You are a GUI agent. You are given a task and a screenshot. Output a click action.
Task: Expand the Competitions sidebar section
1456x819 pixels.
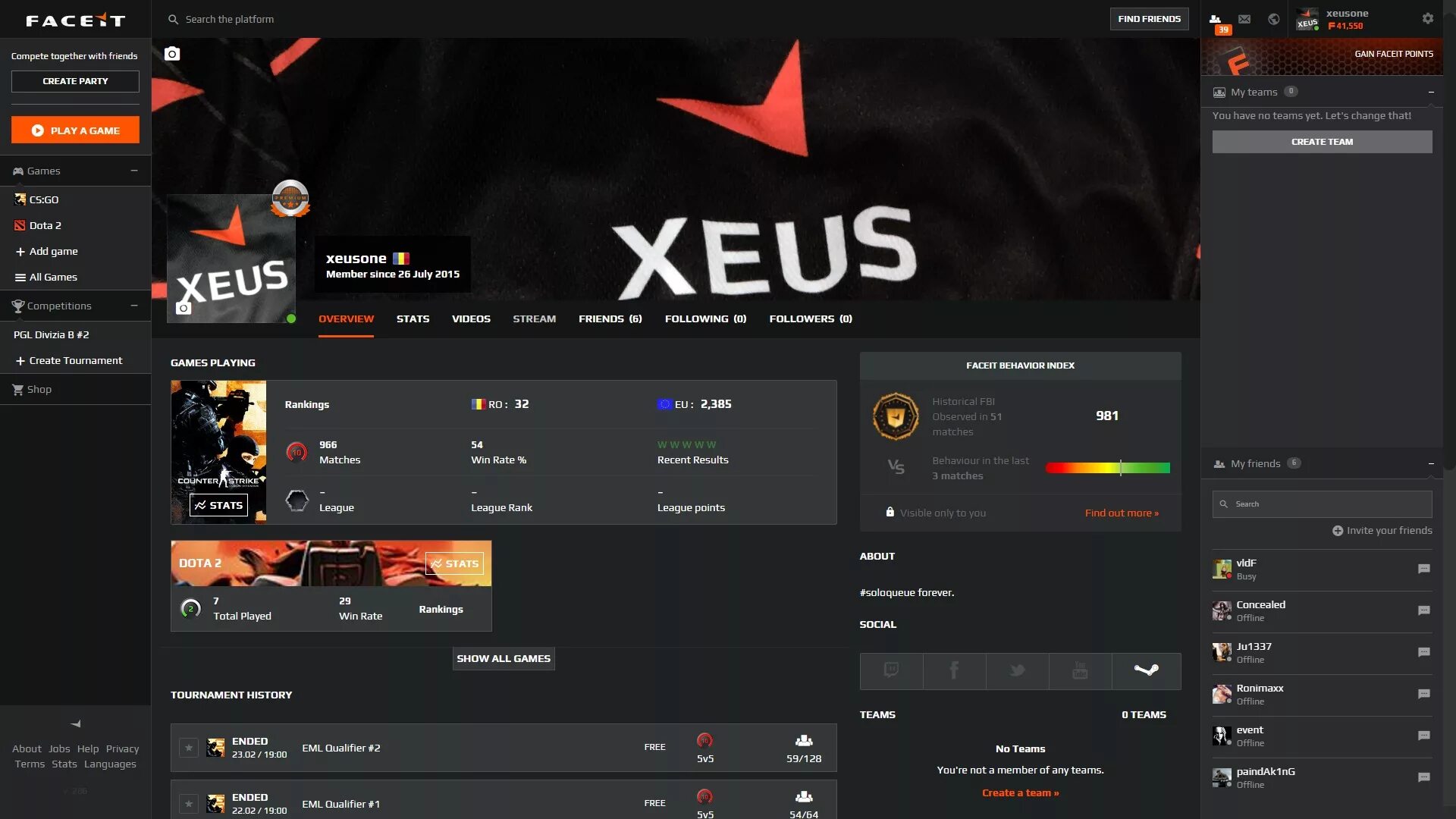pos(134,305)
